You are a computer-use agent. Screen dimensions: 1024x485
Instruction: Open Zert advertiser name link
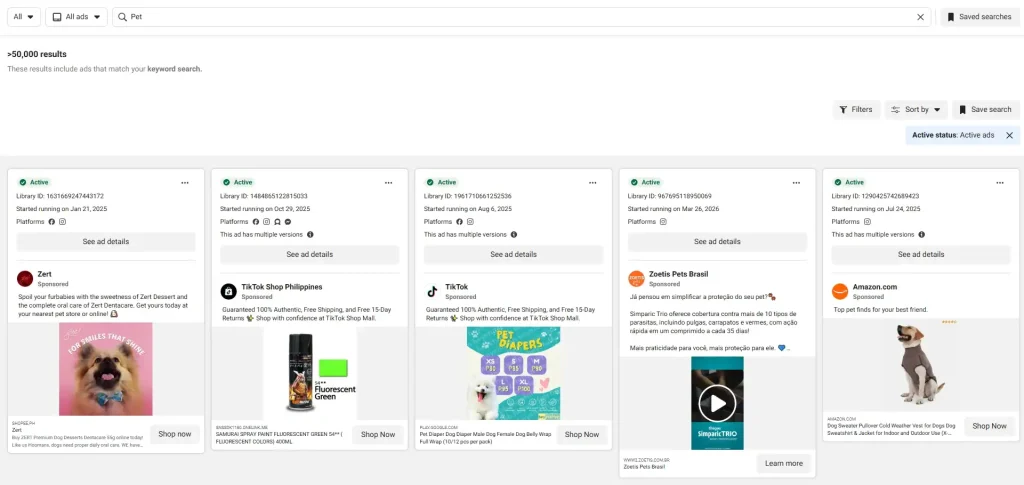[x=44, y=274]
